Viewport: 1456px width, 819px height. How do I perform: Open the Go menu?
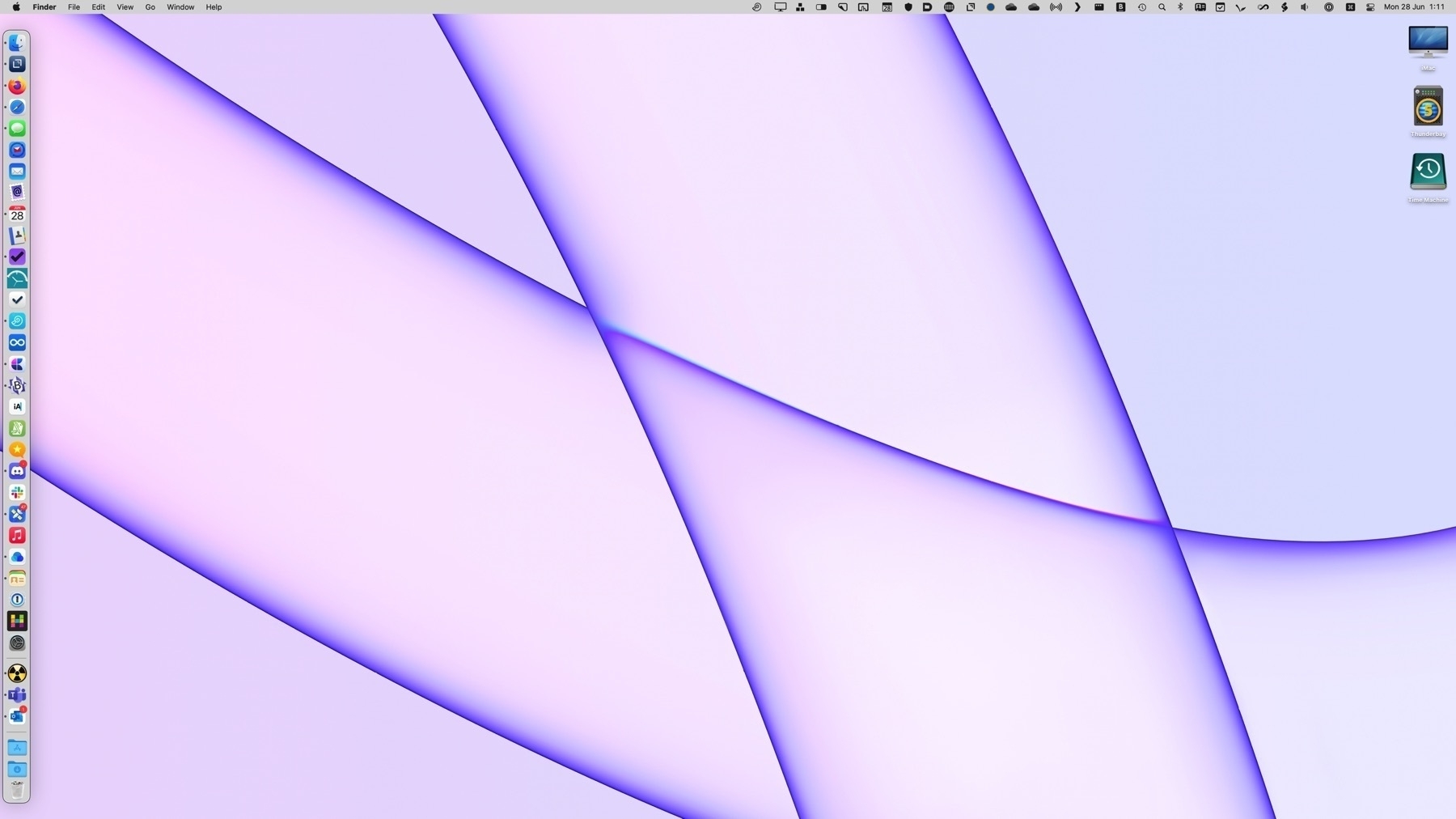[x=150, y=7]
